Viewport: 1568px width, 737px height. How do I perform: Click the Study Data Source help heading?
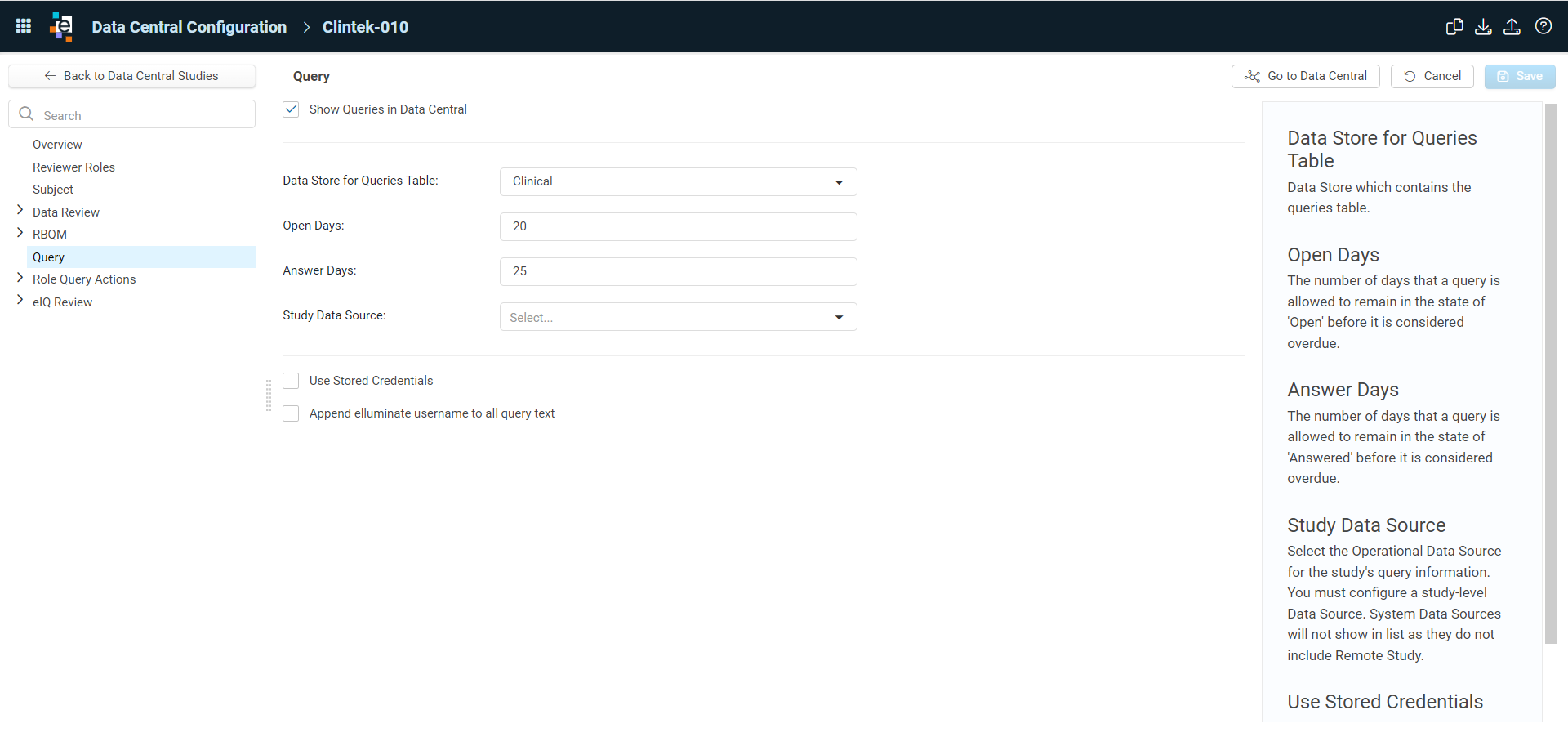[x=1366, y=525]
